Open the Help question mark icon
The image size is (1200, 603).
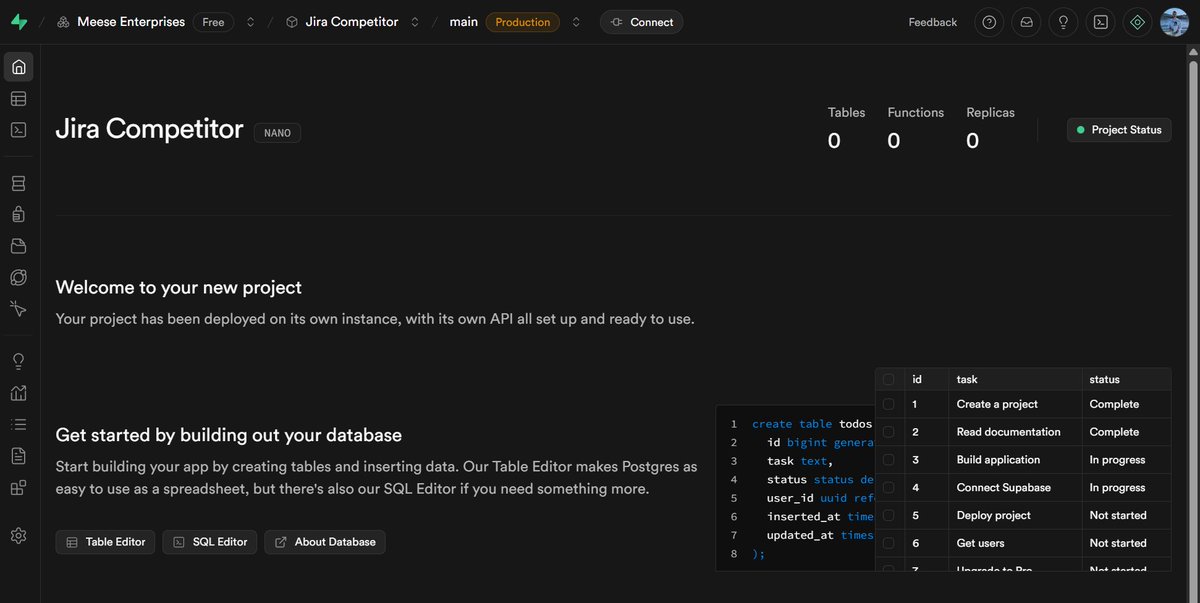click(989, 22)
